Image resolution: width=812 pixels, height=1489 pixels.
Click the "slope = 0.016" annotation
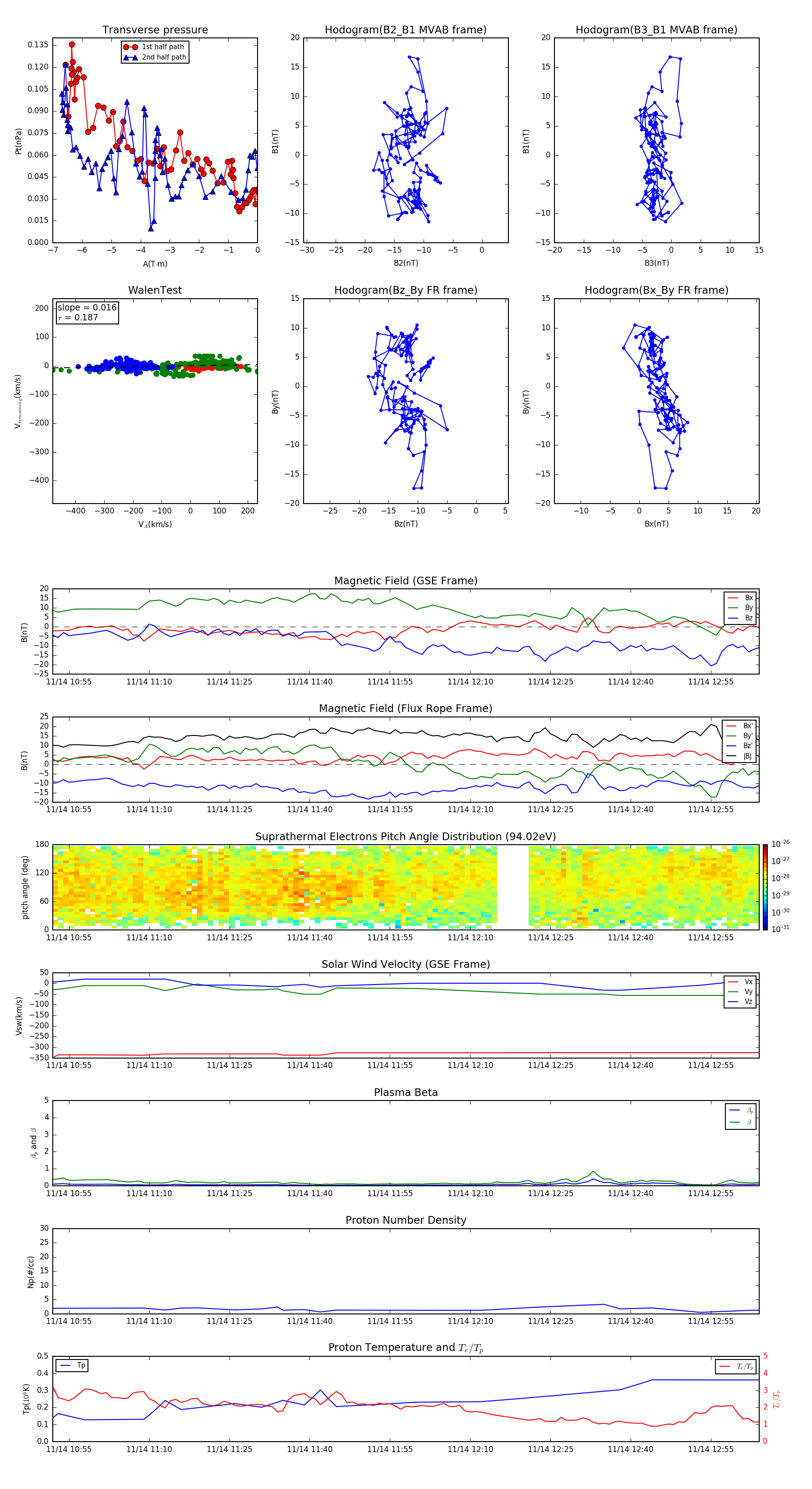[87, 308]
